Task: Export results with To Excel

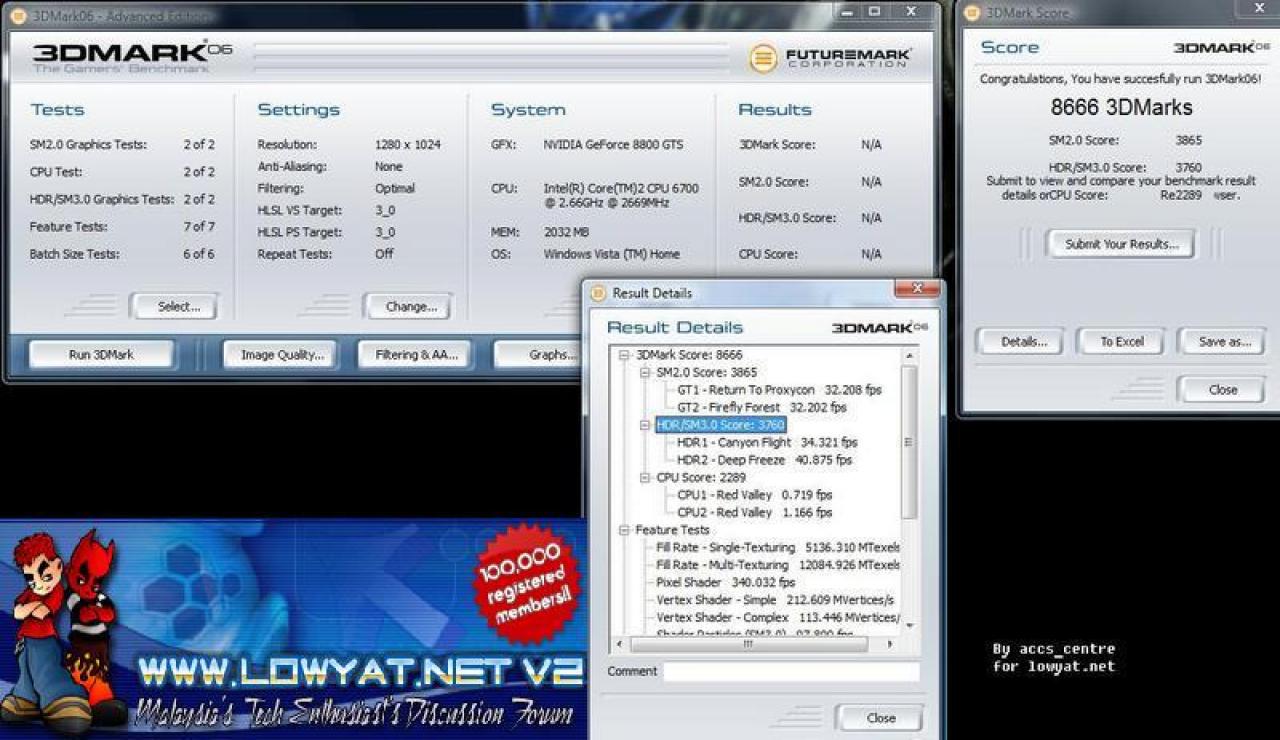Action: 1121,341
